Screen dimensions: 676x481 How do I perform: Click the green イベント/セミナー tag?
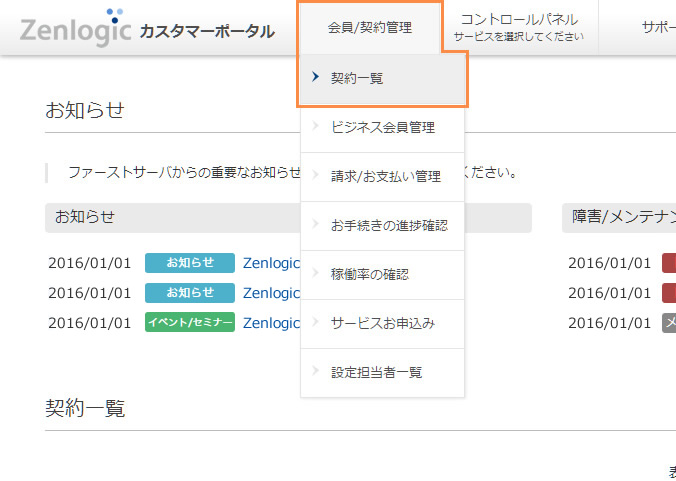[190, 323]
